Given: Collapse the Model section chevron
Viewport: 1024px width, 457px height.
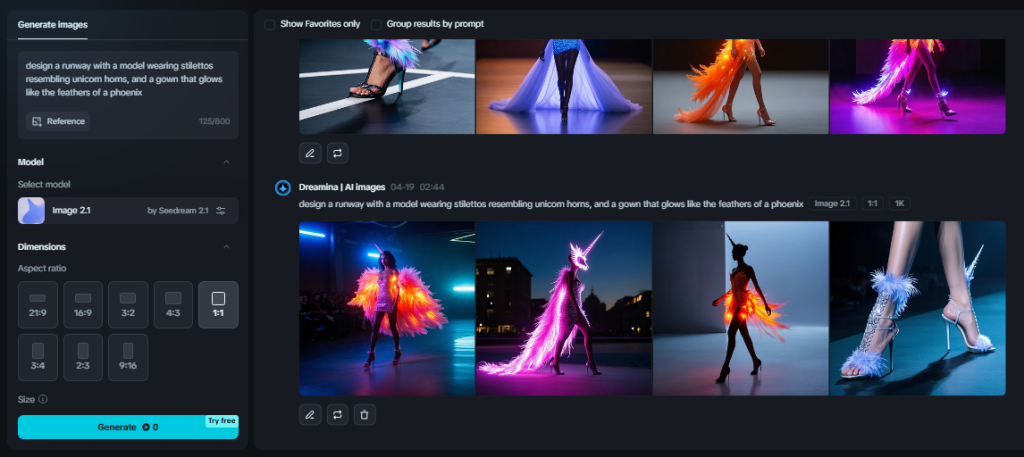Looking at the screenshot, I should [226, 162].
